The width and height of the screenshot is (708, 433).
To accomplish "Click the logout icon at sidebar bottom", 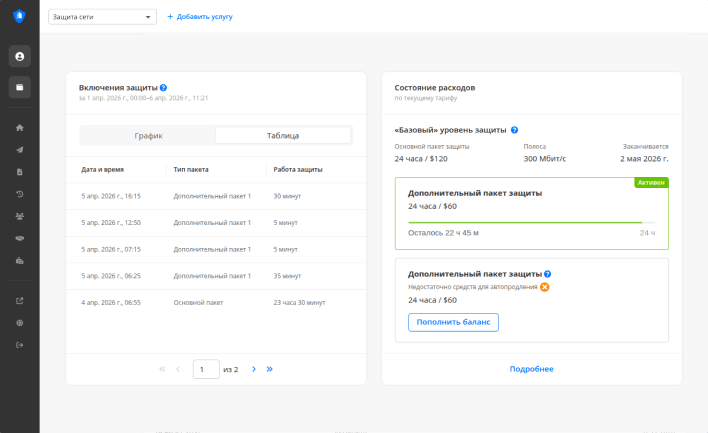I will tap(19, 345).
